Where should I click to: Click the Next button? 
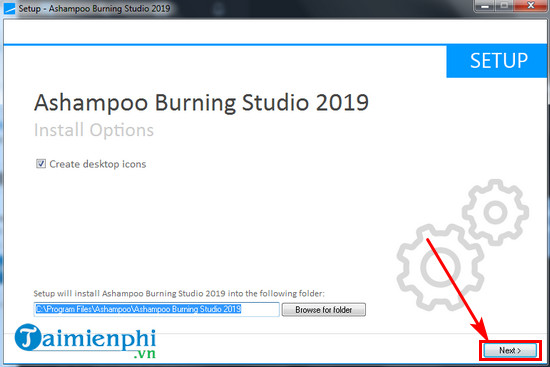(x=510, y=350)
